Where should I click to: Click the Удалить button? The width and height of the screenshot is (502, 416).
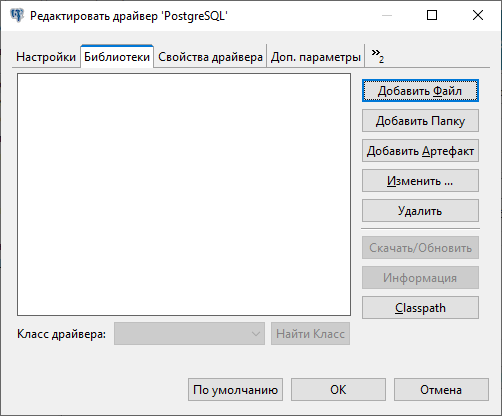[420, 211]
